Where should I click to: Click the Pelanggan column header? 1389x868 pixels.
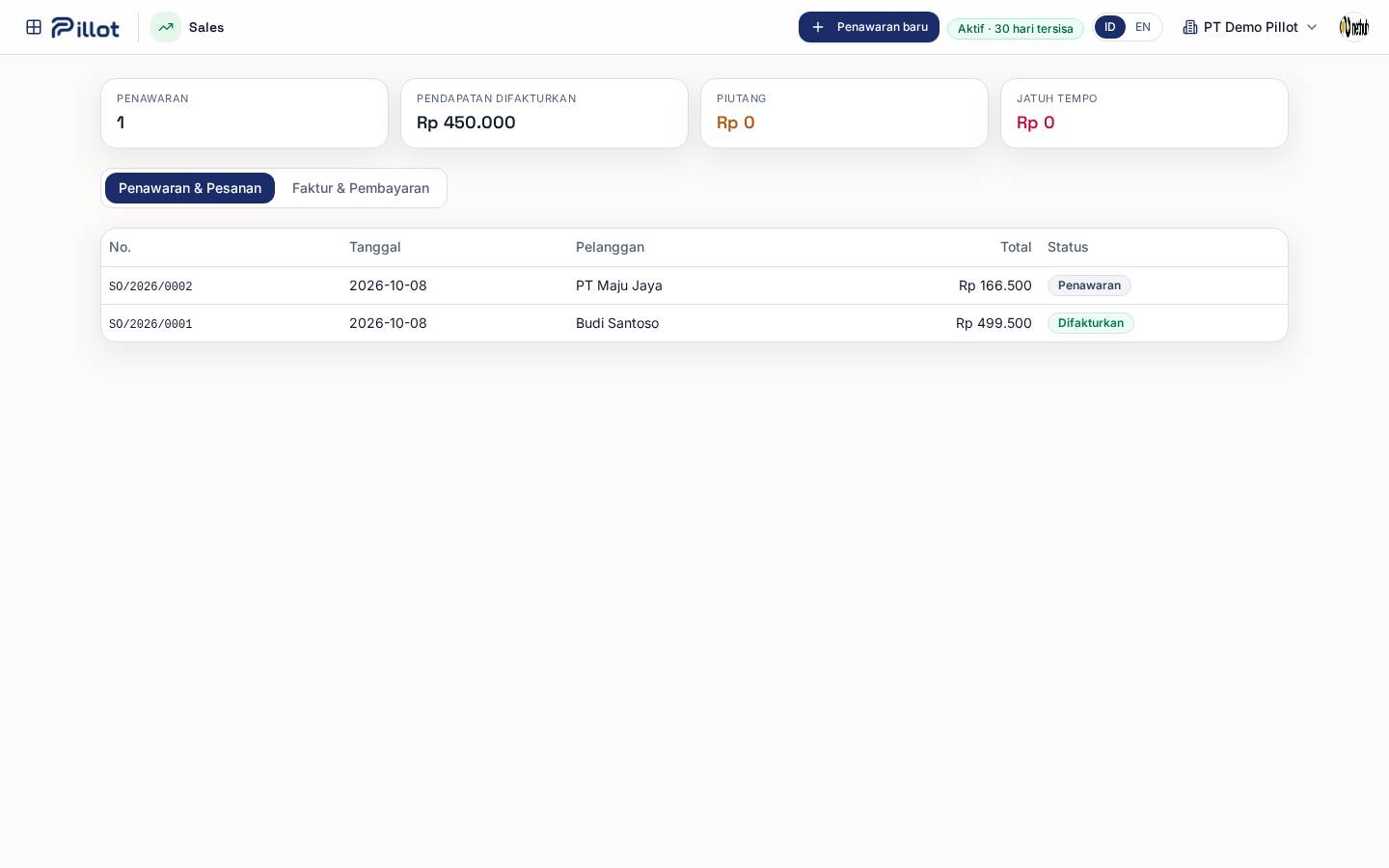click(x=610, y=247)
